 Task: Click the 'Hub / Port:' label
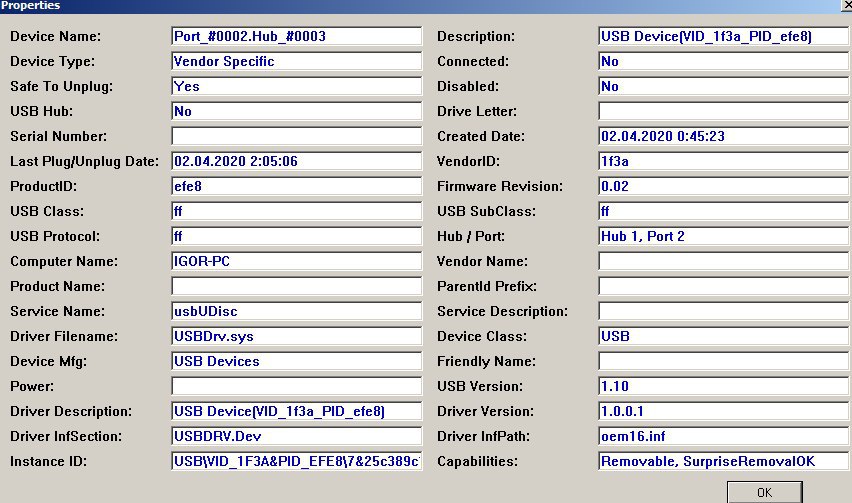point(471,236)
